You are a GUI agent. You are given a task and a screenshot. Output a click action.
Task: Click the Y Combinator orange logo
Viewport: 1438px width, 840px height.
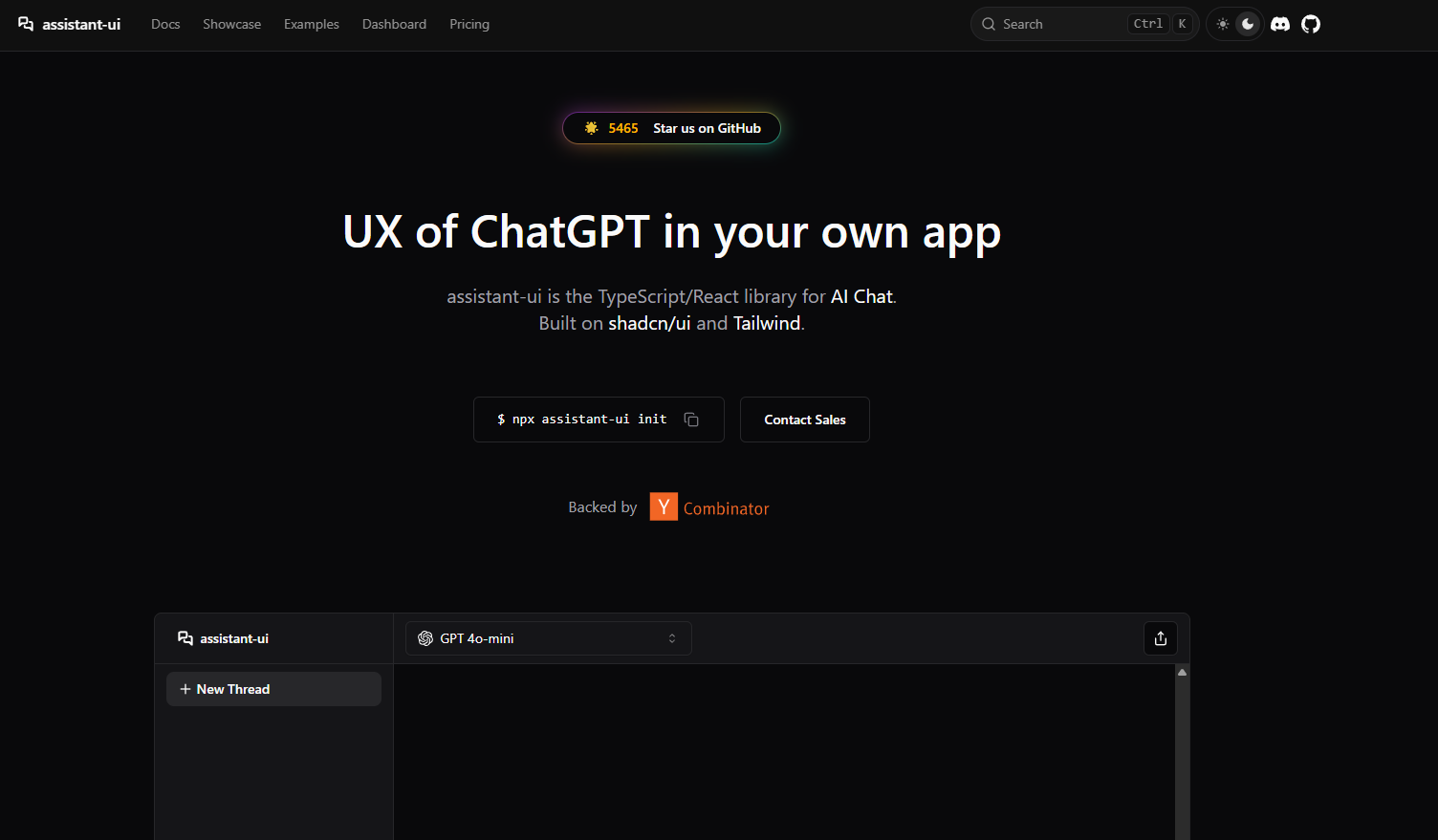[664, 506]
